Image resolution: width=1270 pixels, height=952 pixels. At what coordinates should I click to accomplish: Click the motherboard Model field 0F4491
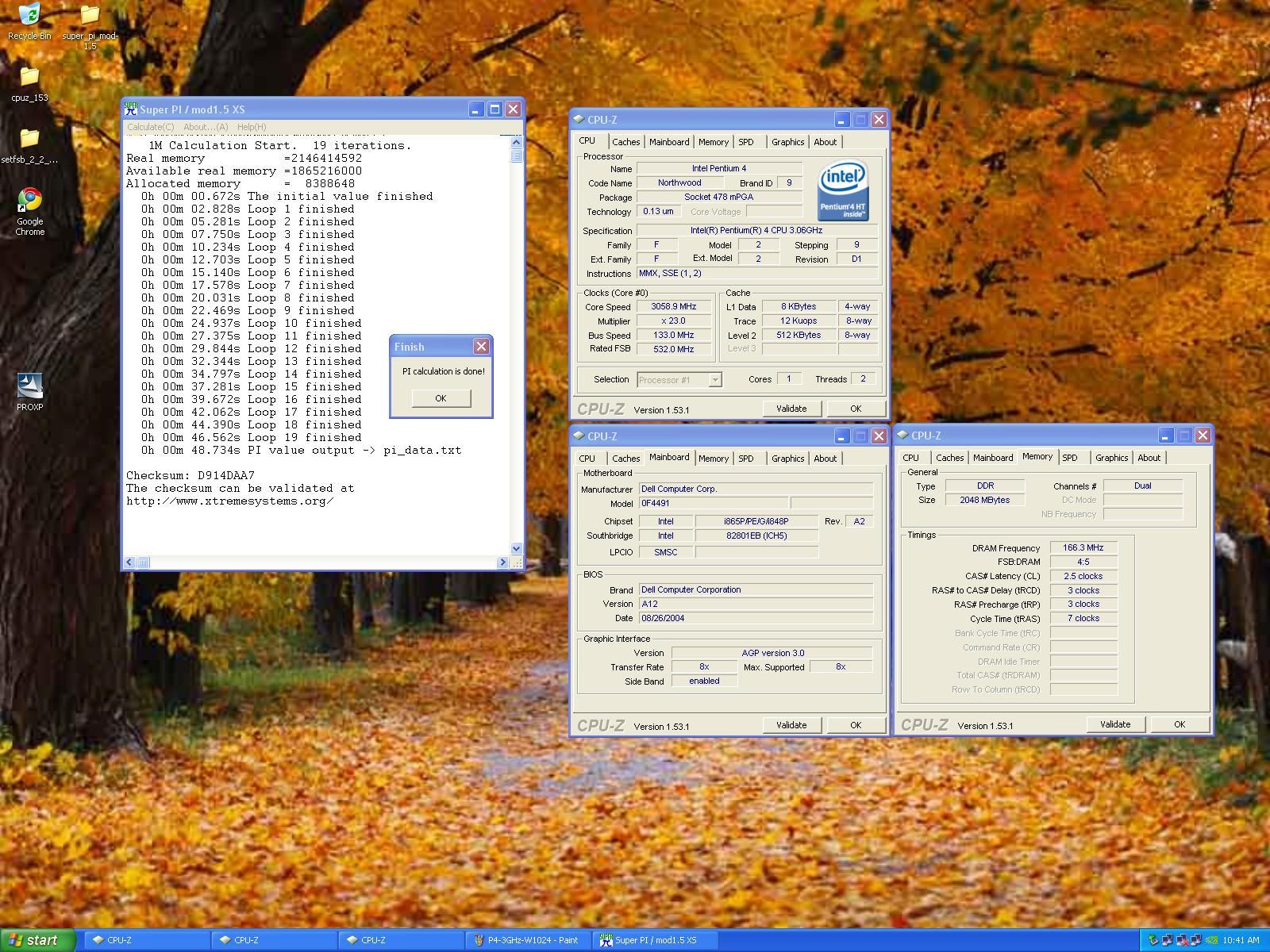pos(714,504)
